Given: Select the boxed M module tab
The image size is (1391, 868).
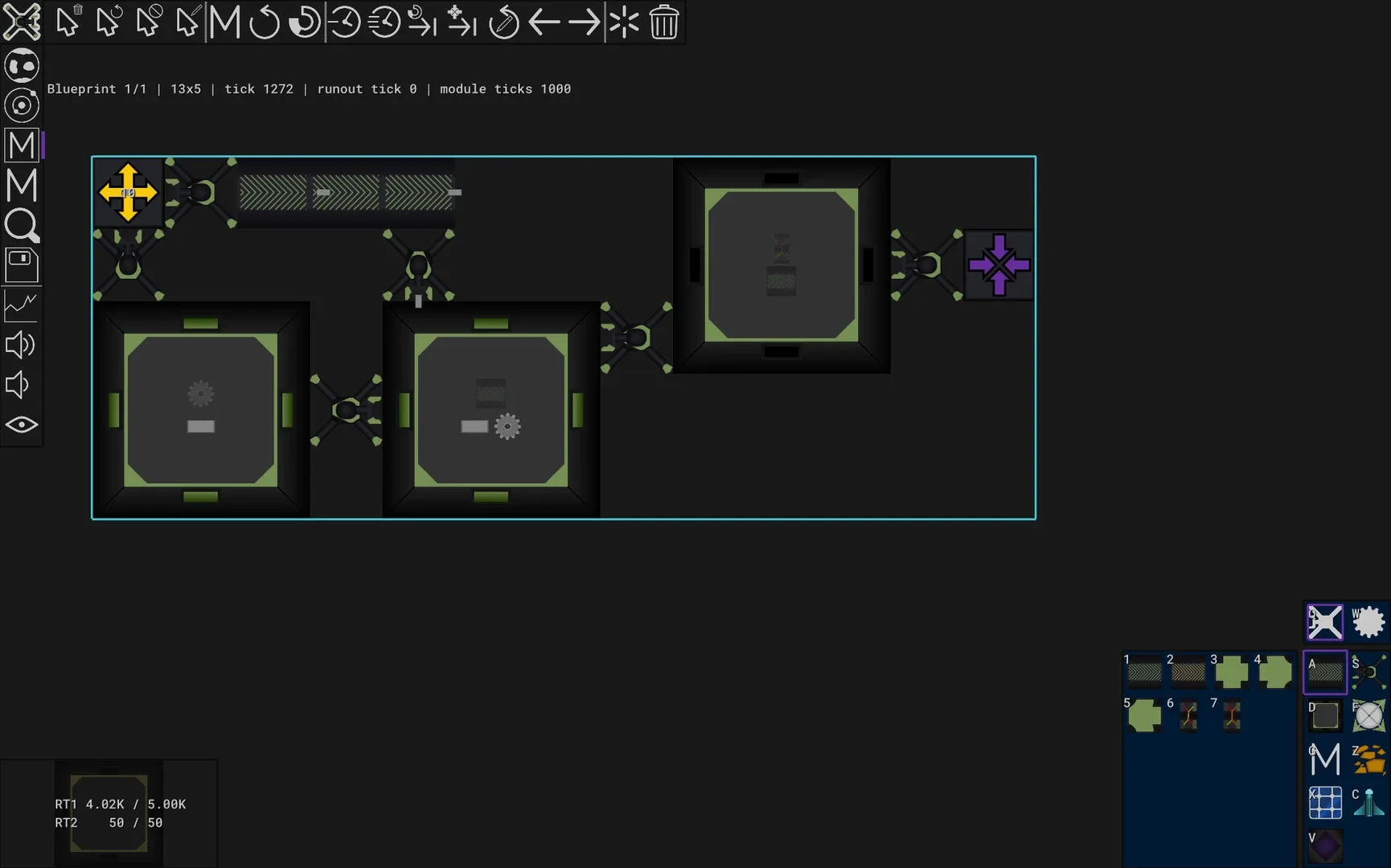Looking at the screenshot, I should (22, 145).
